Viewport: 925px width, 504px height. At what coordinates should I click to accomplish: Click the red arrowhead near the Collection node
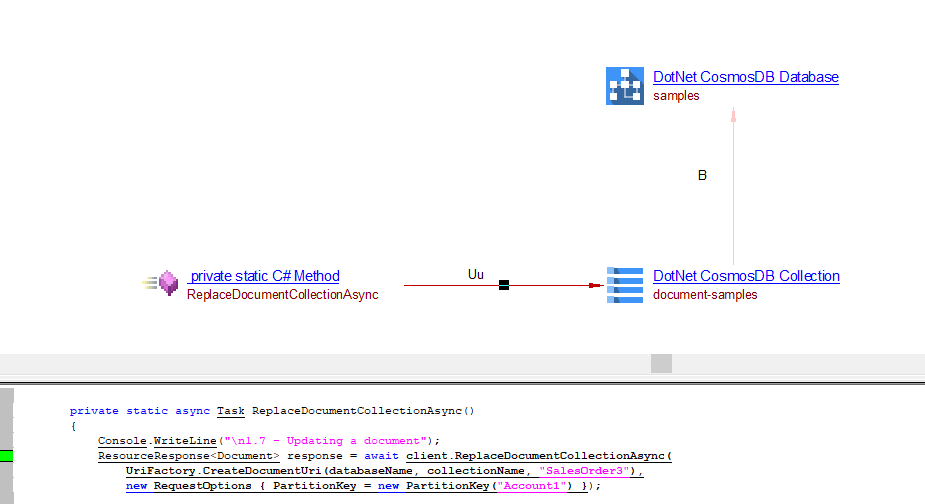point(595,285)
